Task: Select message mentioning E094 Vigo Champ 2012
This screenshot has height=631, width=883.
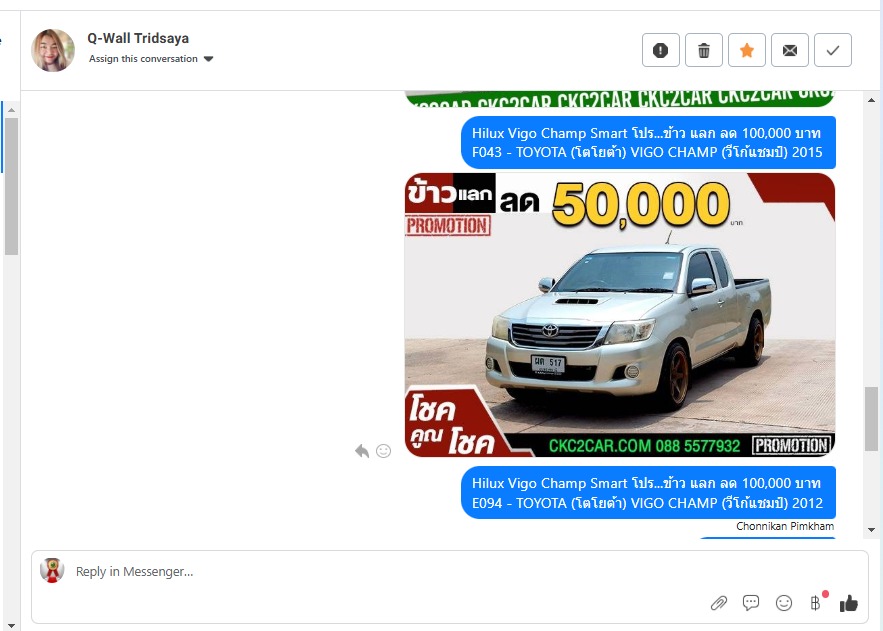Action: (x=648, y=493)
